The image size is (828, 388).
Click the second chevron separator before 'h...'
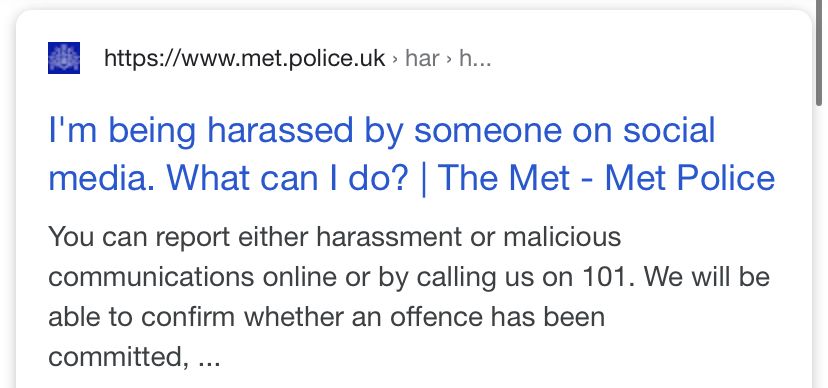click(x=449, y=59)
